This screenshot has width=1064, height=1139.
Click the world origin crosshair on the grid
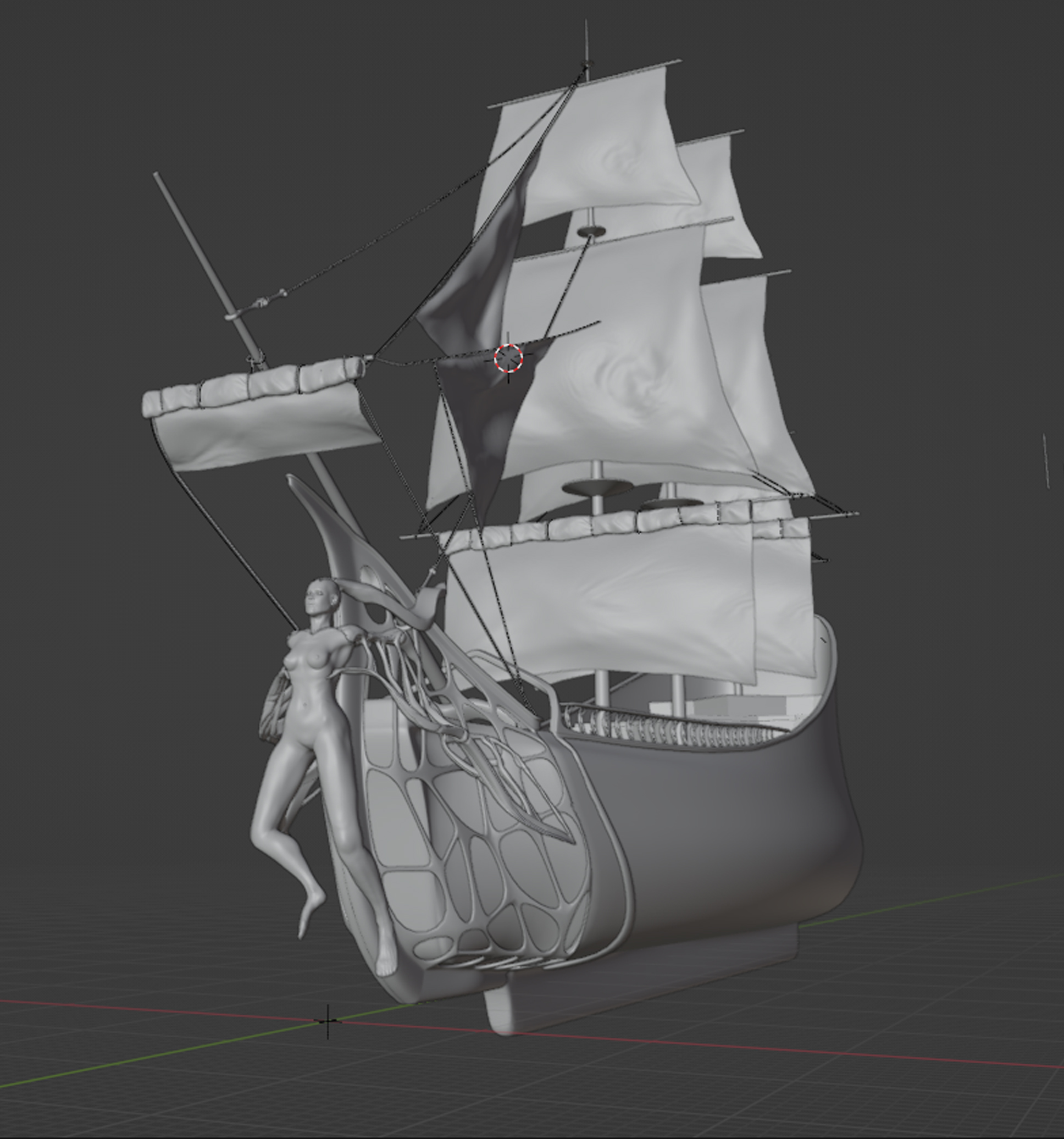(328, 1021)
